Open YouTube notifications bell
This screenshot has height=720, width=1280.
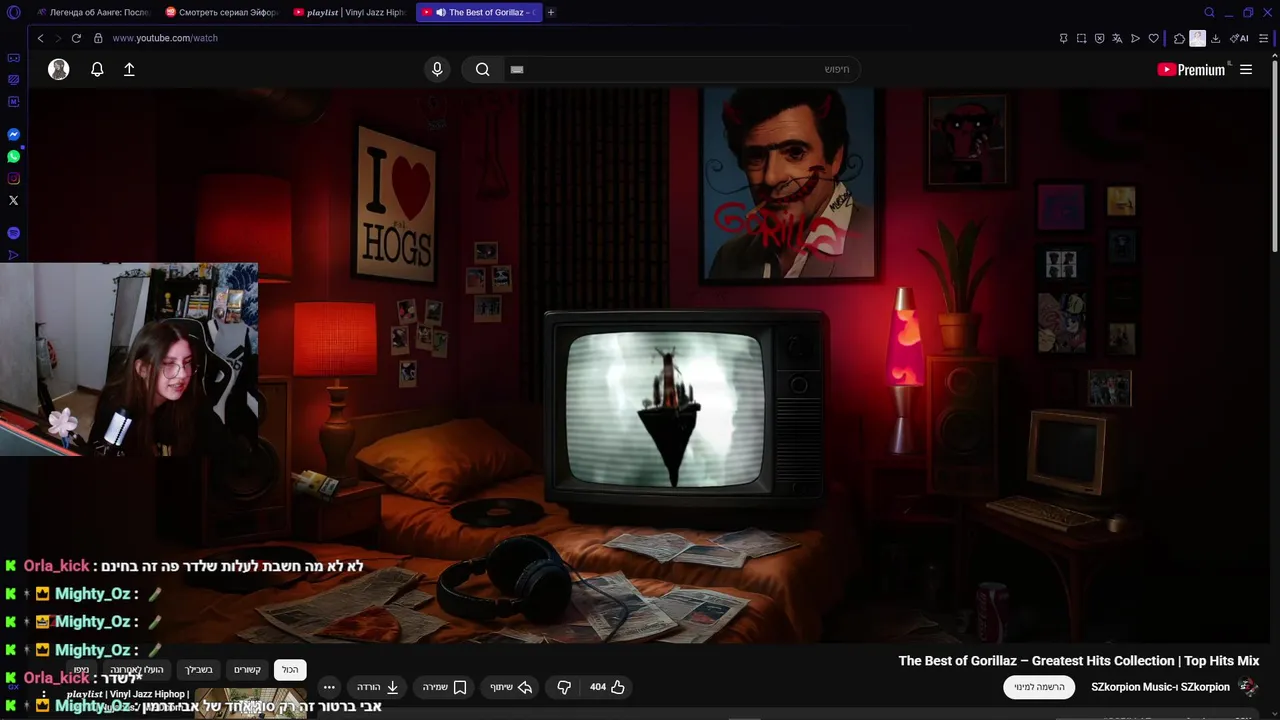tap(97, 69)
